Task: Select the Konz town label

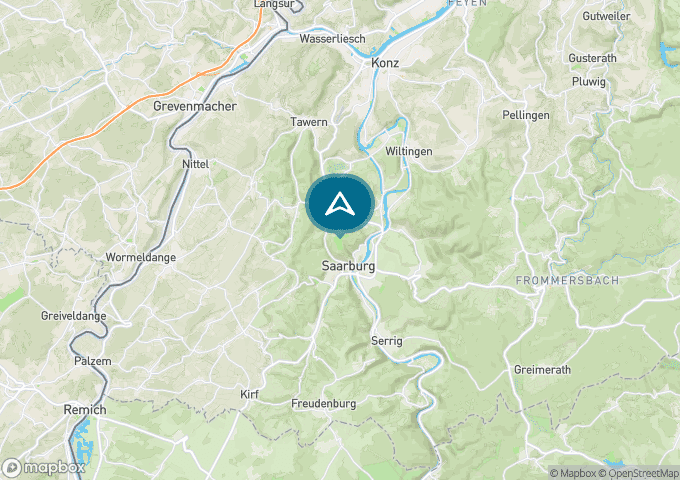Action: 385,63
